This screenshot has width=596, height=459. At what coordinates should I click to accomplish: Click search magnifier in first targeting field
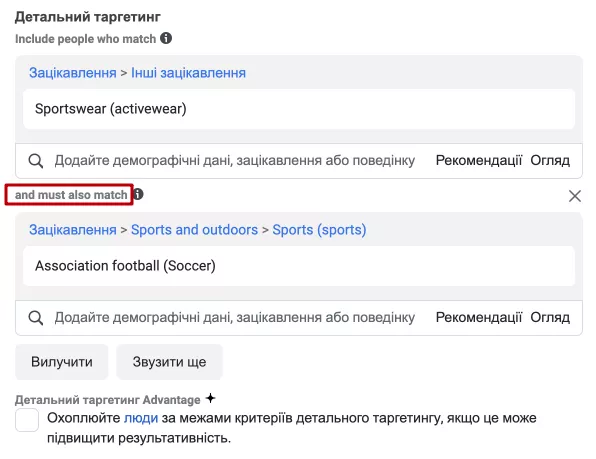click(x=36, y=161)
